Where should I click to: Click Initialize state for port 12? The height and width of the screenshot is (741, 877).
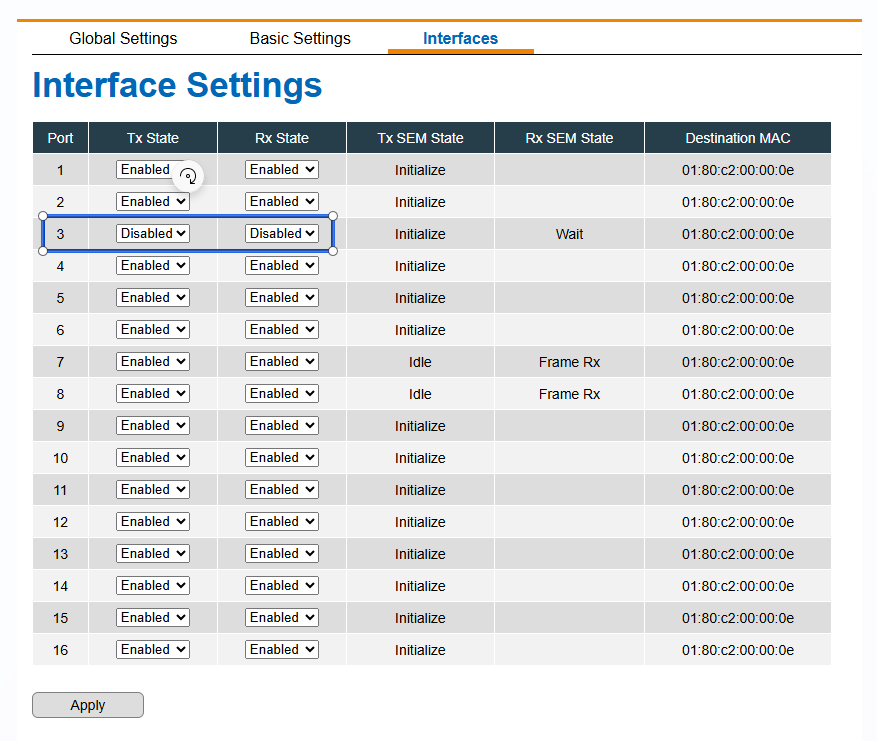pos(420,522)
